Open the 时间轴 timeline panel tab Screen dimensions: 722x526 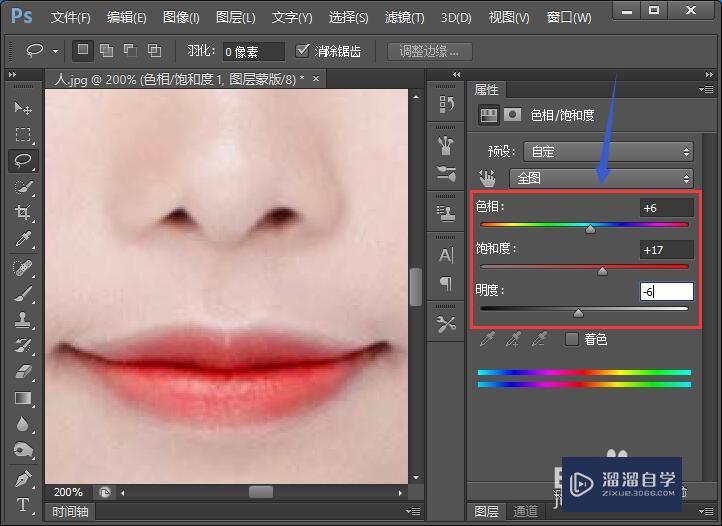70,511
